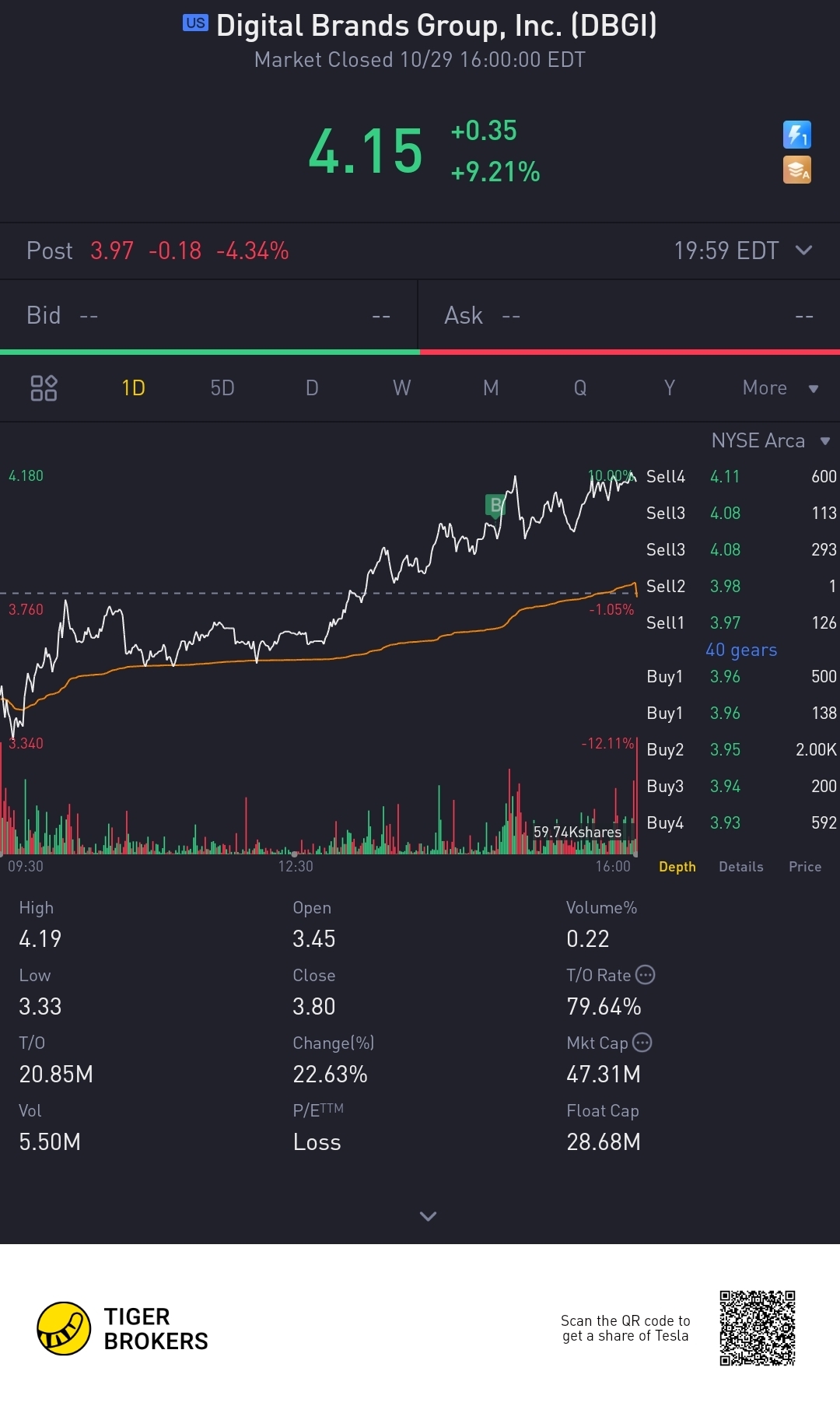Switch to the 5D chart tab
The height and width of the screenshot is (1413, 840).
[x=222, y=387]
